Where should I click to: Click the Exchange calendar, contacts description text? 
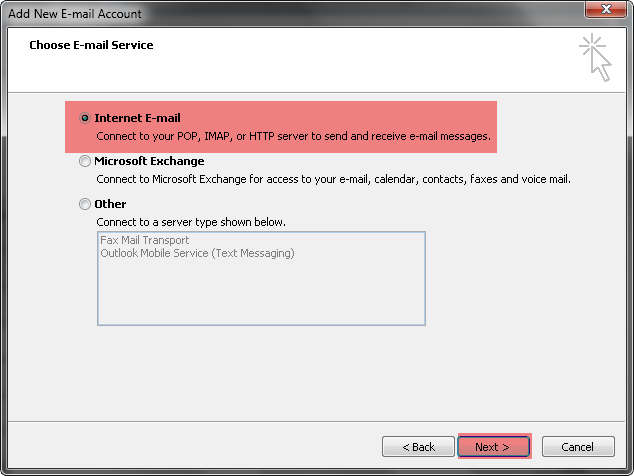(334, 179)
